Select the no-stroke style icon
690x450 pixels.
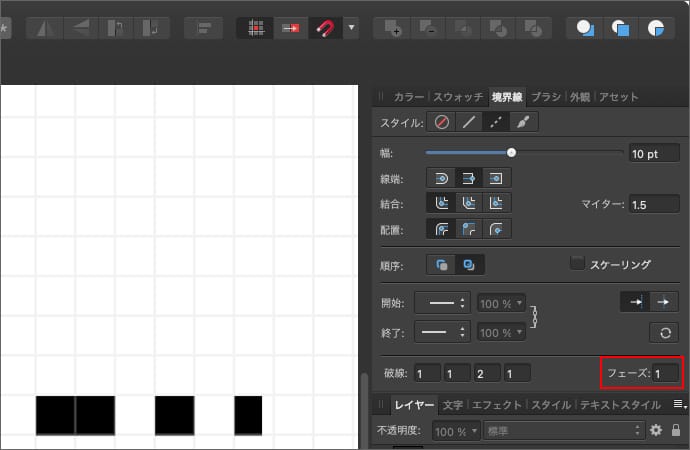pyautogui.click(x=442, y=123)
